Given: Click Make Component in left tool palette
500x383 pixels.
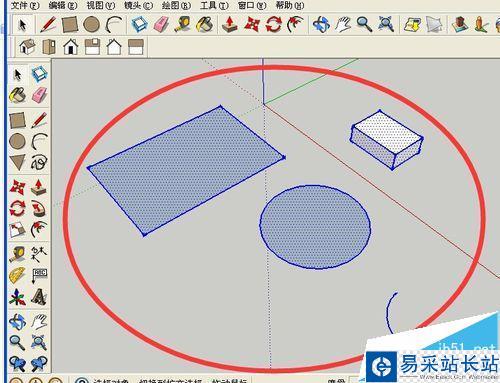Looking at the screenshot, I should point(39,74).
